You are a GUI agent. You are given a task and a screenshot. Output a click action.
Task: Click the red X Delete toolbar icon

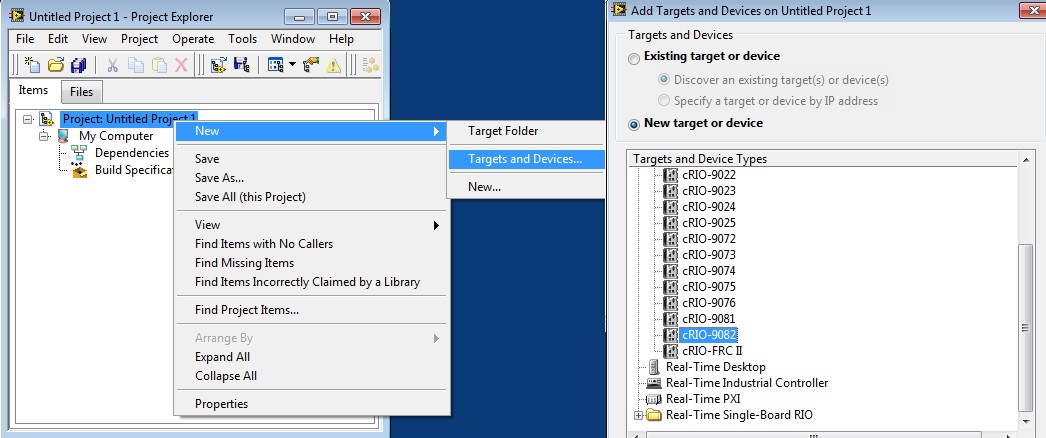click(x=181, y=65)
